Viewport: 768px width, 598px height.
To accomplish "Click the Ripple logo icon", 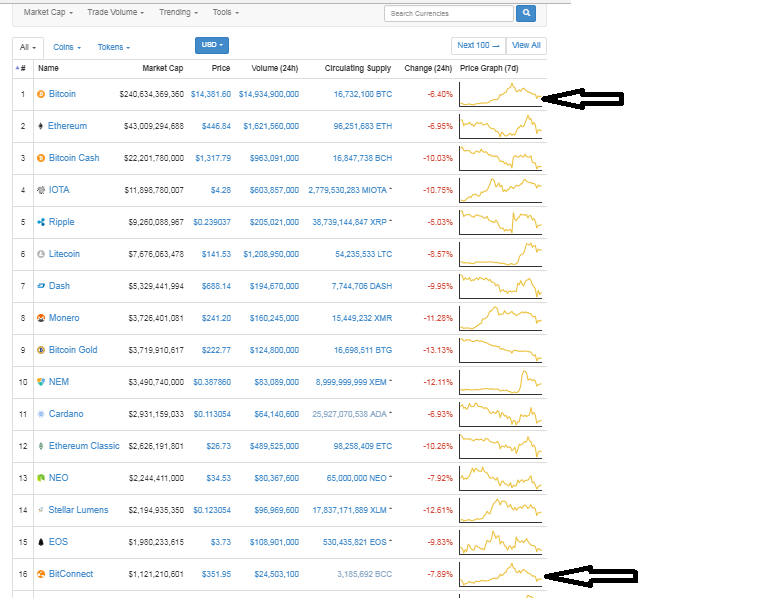I will pos(41,222).
